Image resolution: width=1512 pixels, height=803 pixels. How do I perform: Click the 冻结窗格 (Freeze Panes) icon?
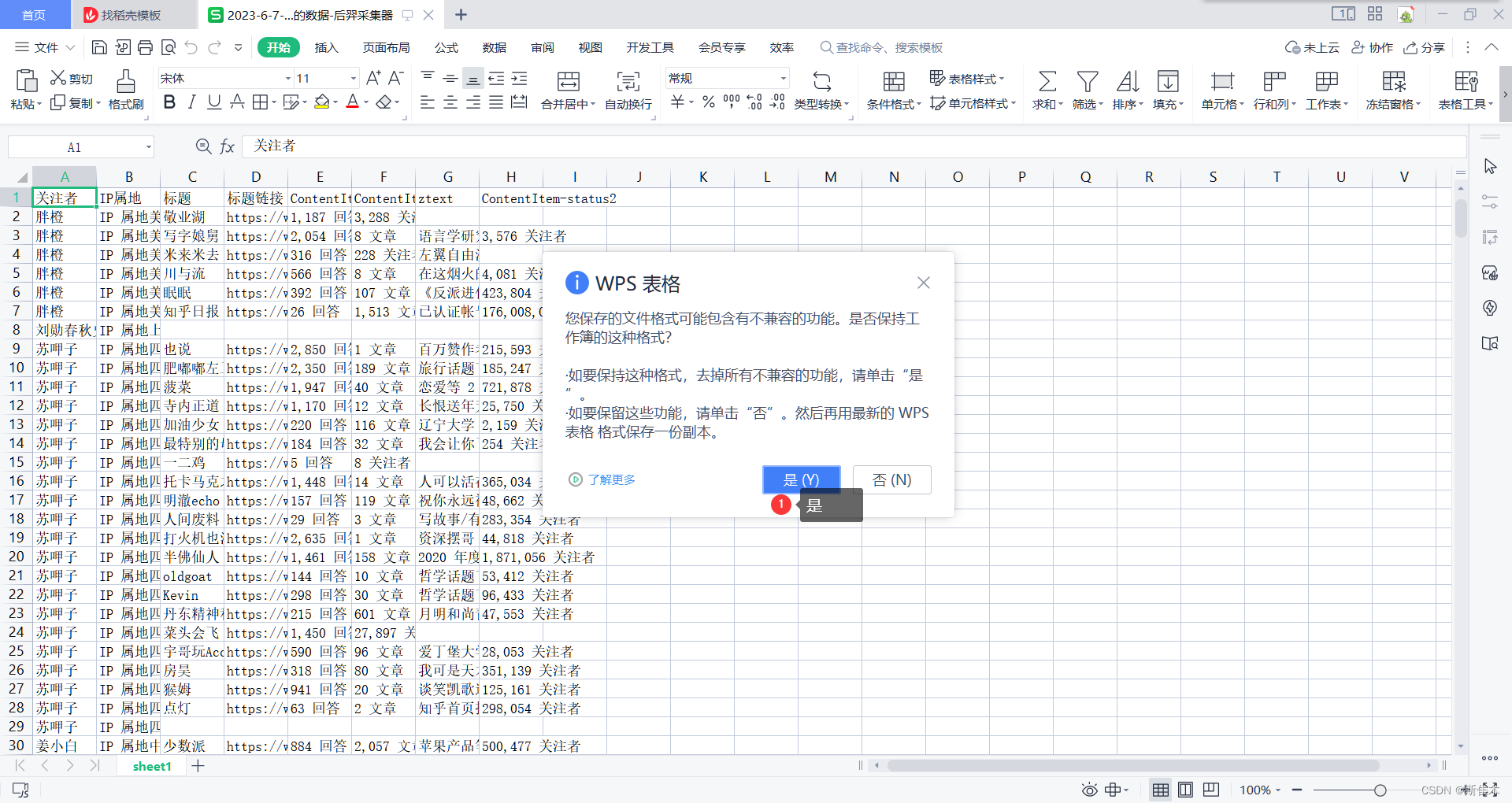(1391, 89)
